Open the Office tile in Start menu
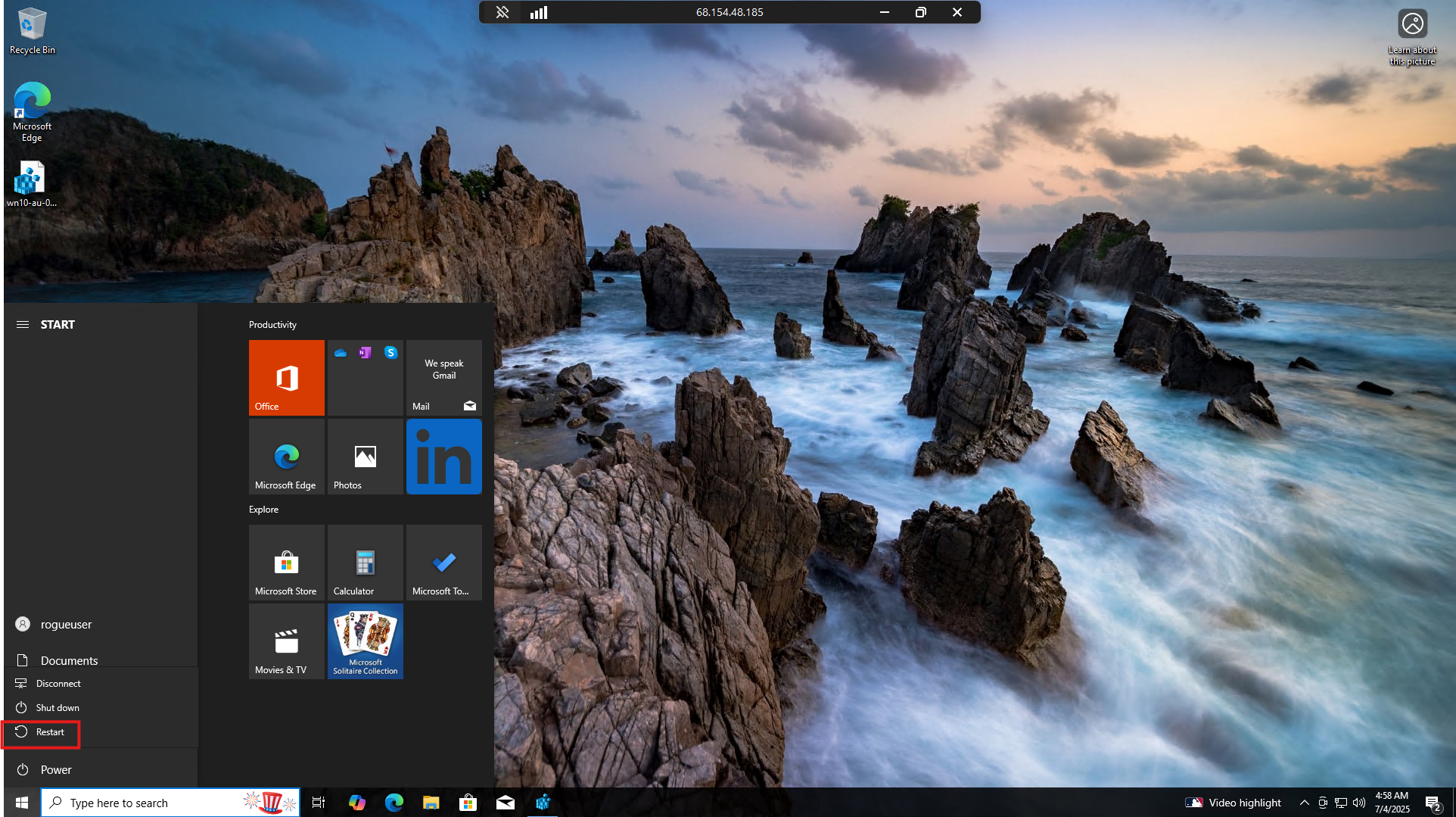 pos(286,377)
